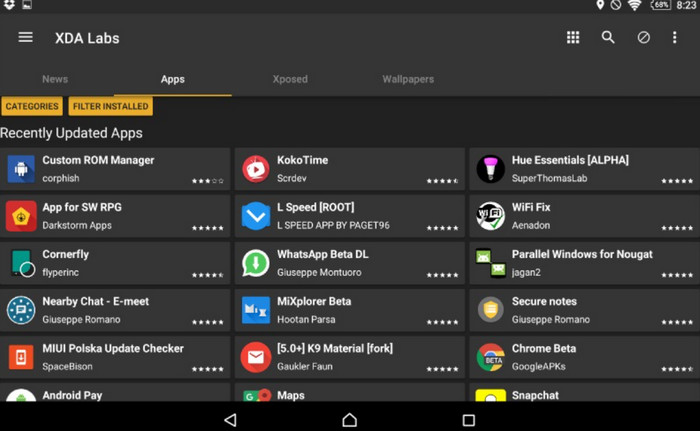
Task: Tap the Hue Essentials lightbulb icon
Action: pyautogui.click(x=490, y=169)
